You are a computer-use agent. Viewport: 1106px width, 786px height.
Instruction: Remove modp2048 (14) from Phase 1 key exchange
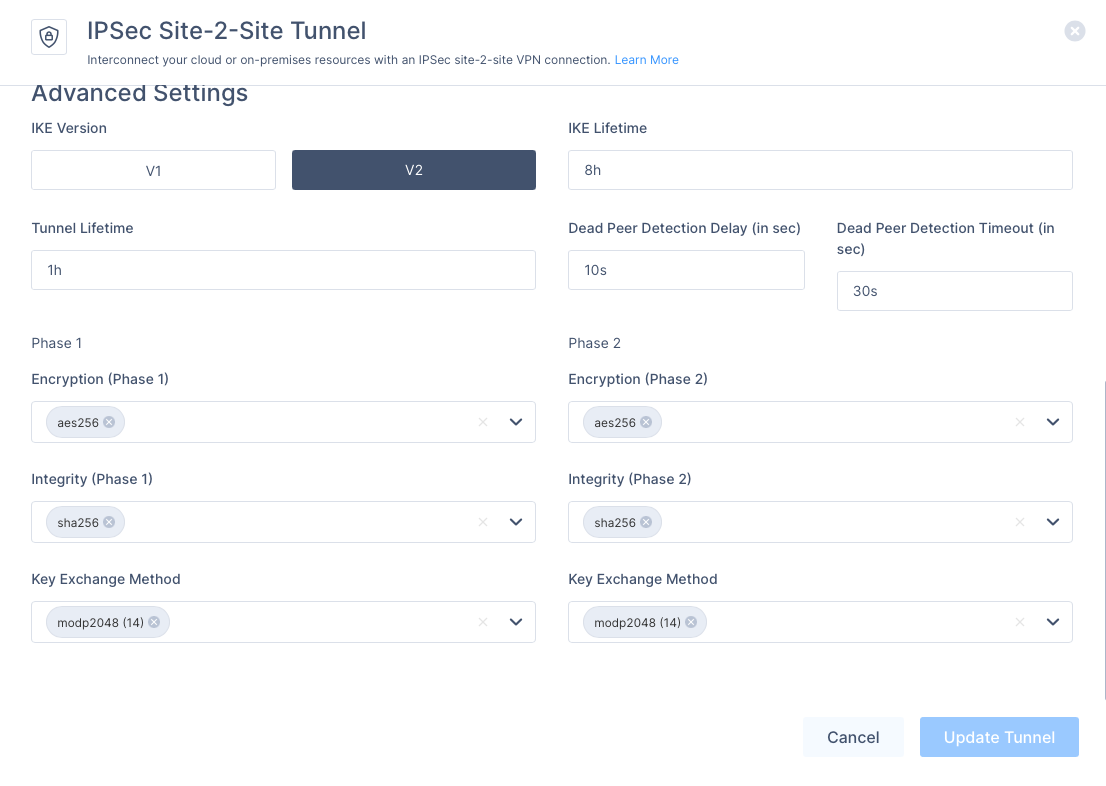[154, 622]
